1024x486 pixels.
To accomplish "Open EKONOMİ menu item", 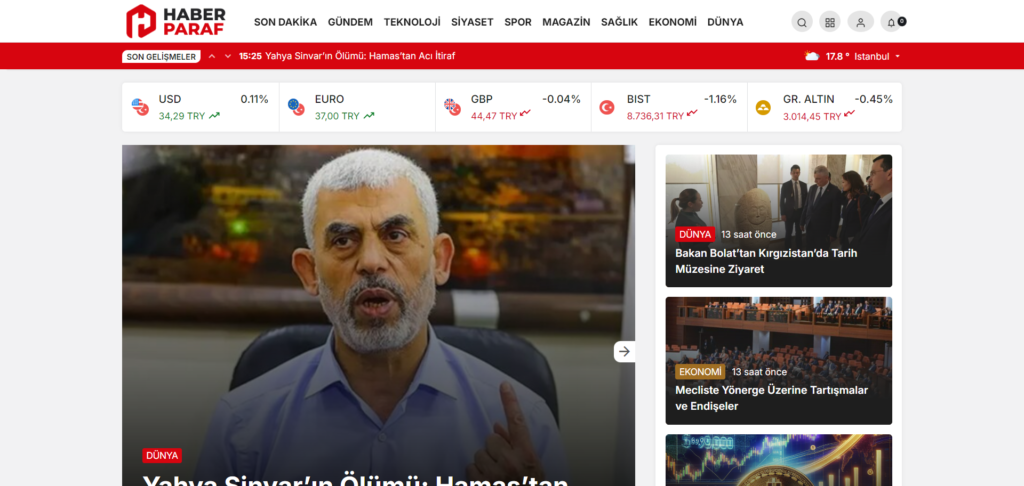I will [673, 22].
